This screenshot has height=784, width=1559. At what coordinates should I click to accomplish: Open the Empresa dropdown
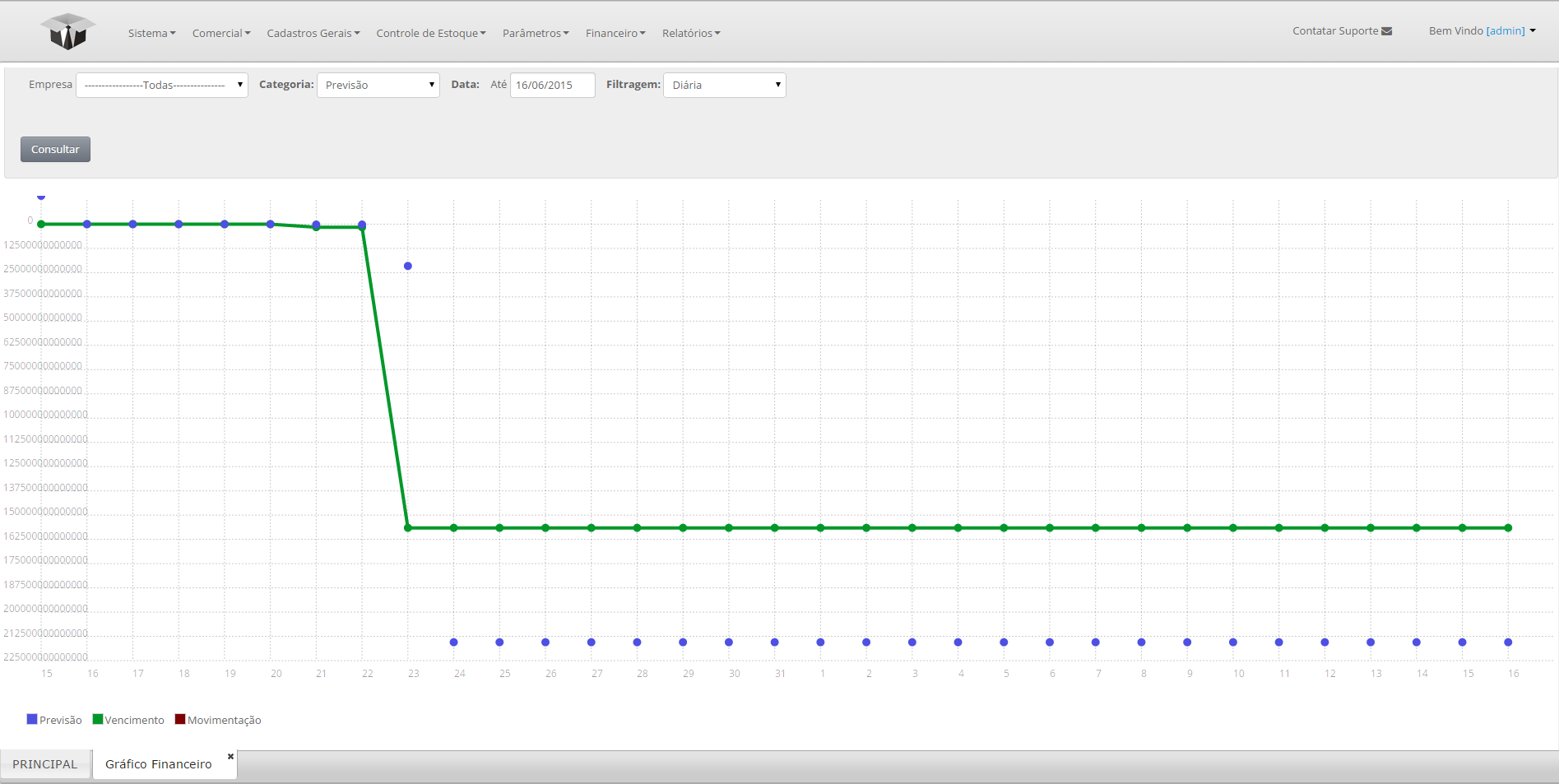click(x=162, y=85)
